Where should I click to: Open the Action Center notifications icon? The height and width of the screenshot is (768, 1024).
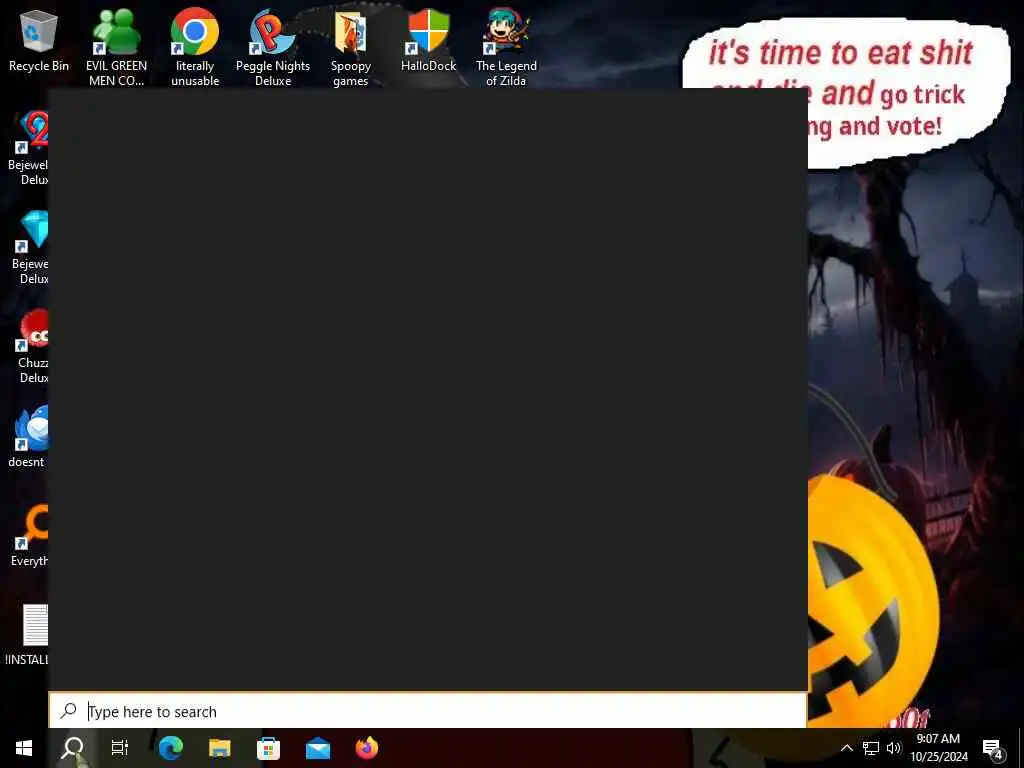tap(993, 748)
